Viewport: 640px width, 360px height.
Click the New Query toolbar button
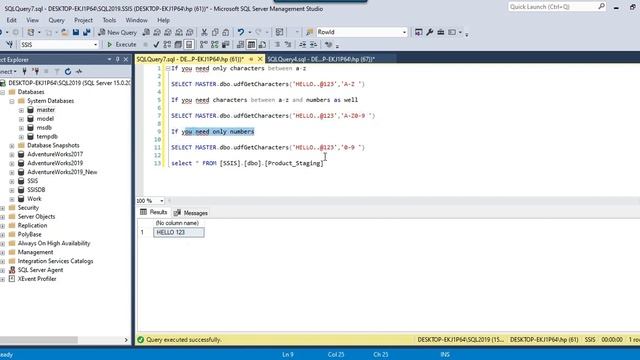point(118,32)
